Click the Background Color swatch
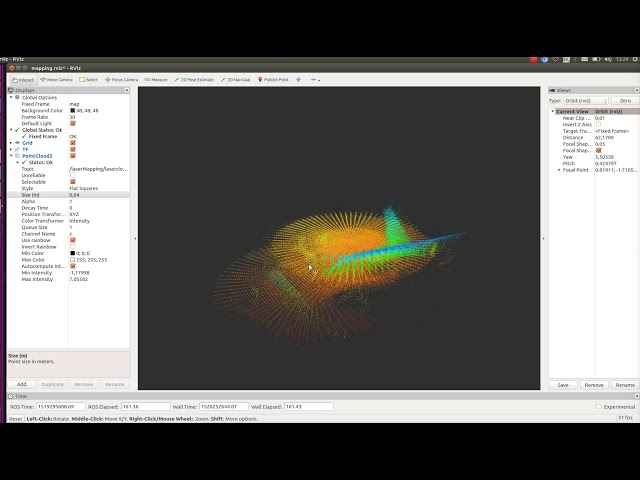The width and height of the screenshot is (640, 480). tap(72, 111)
